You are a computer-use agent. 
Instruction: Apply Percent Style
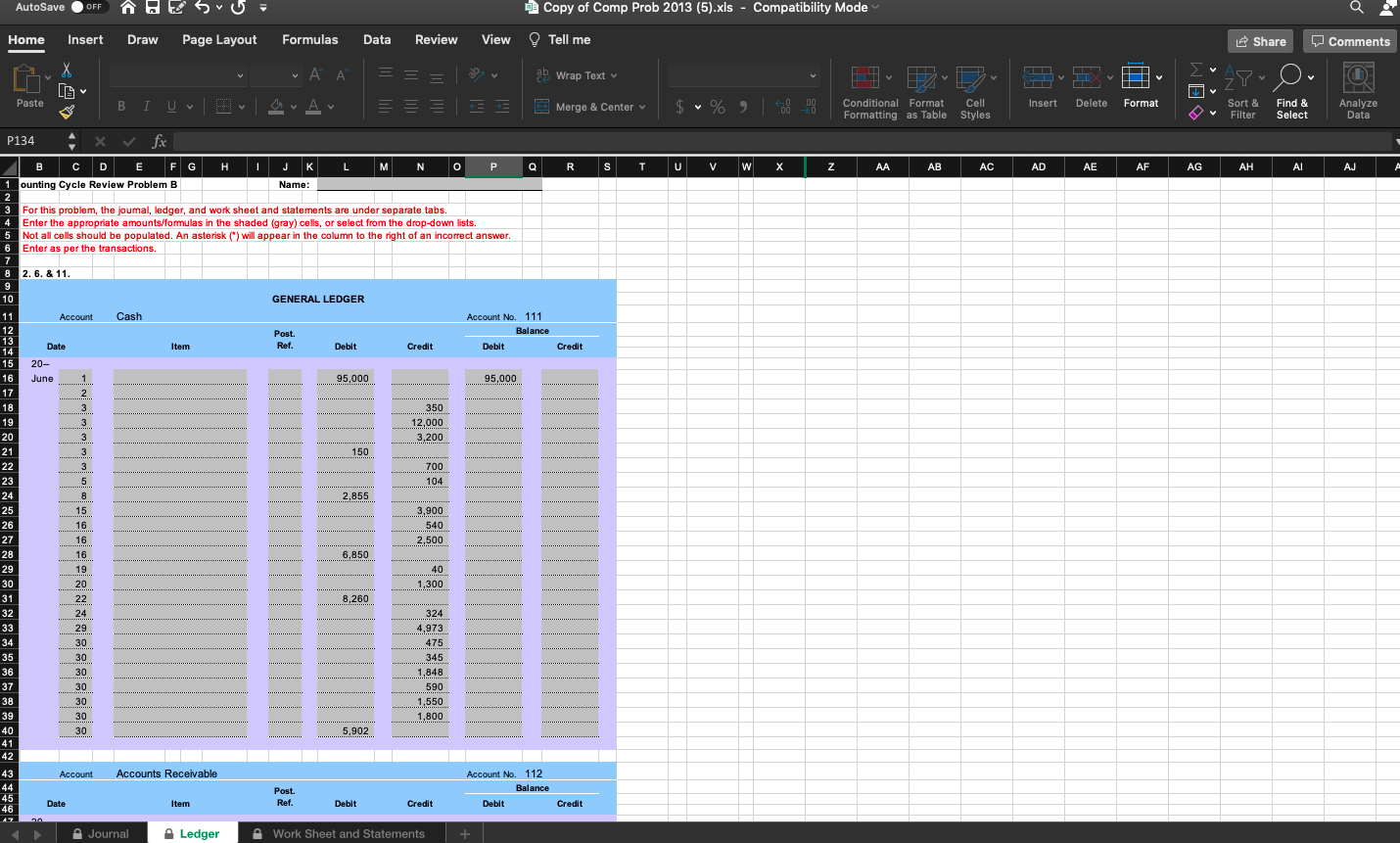718,107
